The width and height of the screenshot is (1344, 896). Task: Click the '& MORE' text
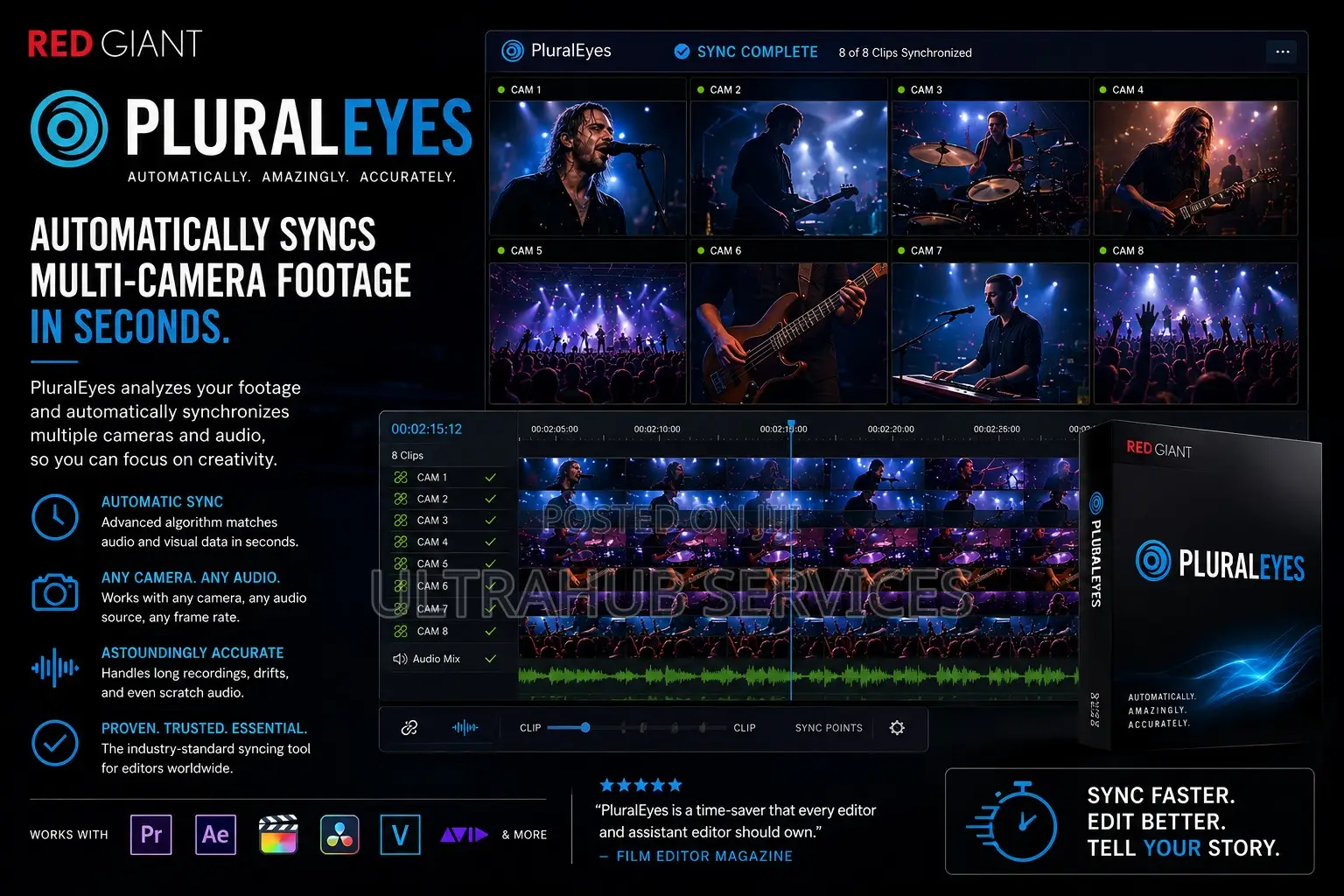point(524,835)
